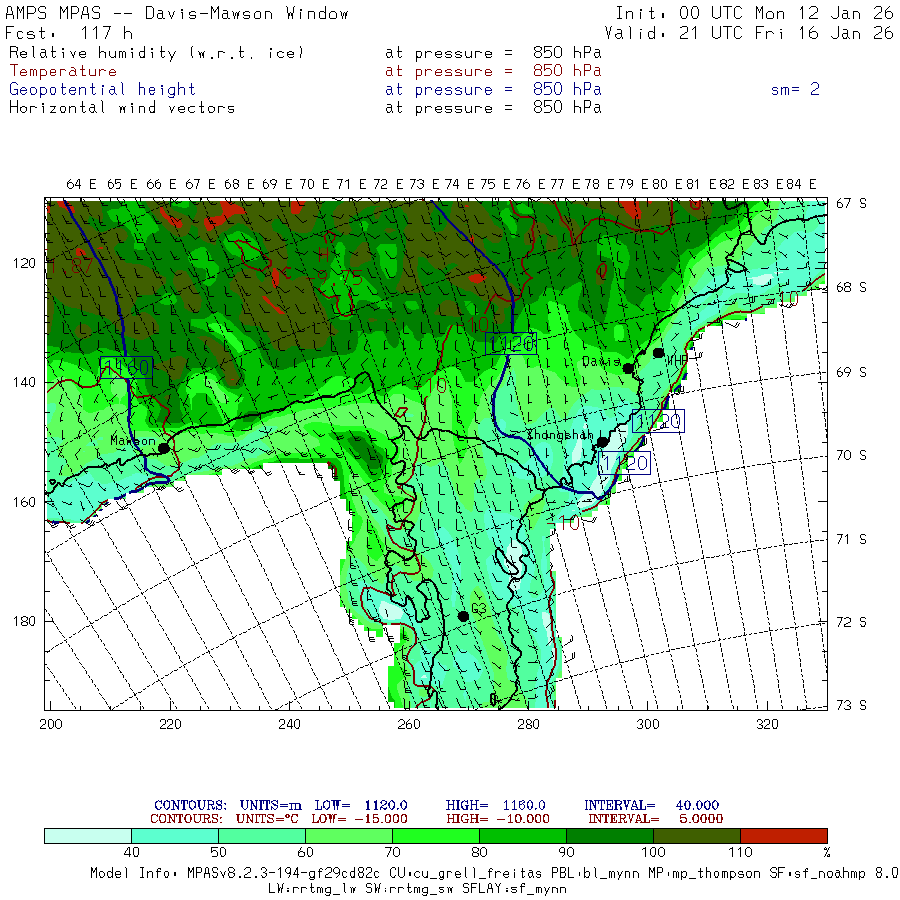Click the blue "LOW= 1120.0" legend value

(361, 805)
